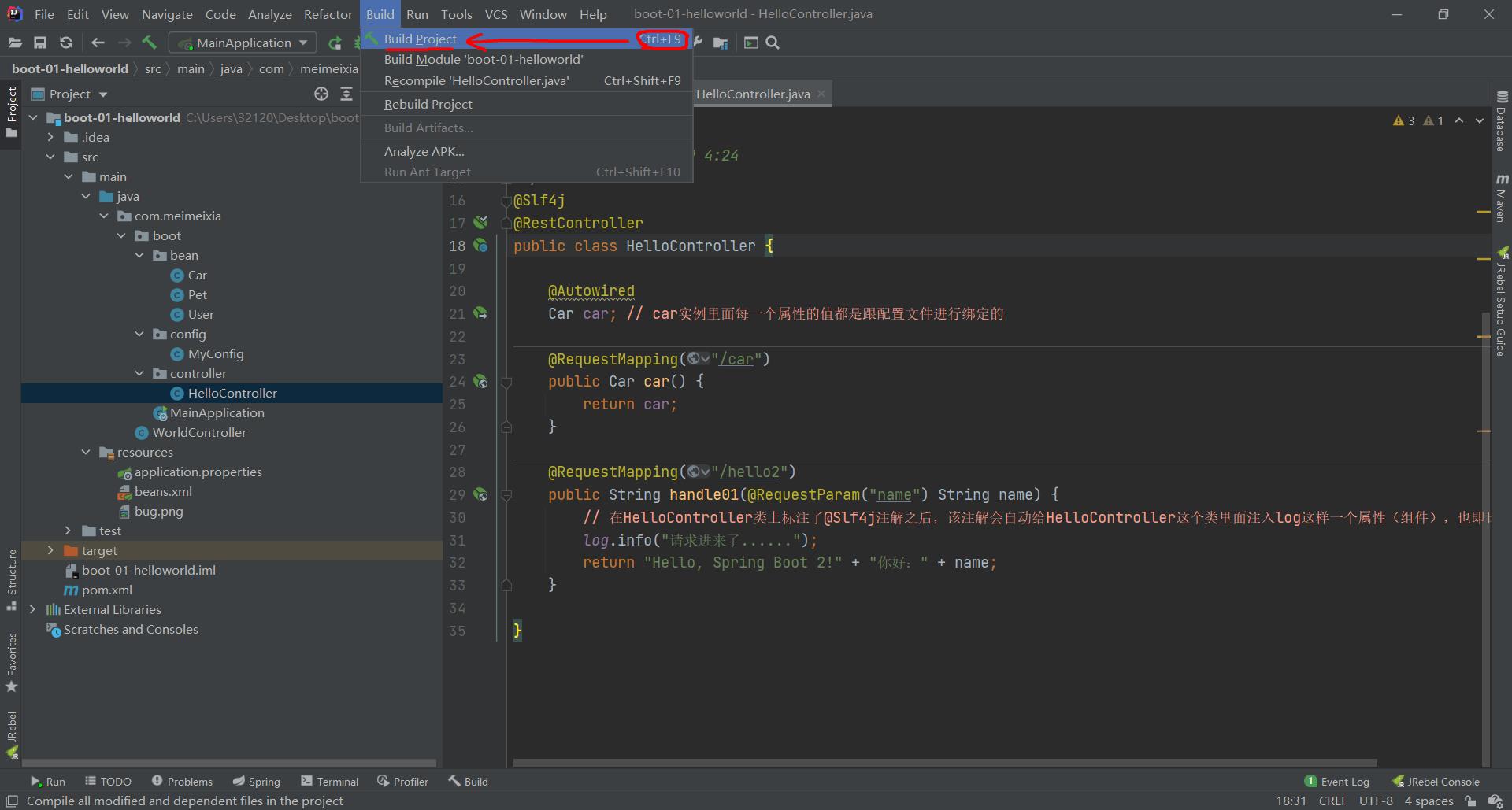Collapse the boot-01-helloworld root node
1512x810 pixels.
tap(33, 117)
